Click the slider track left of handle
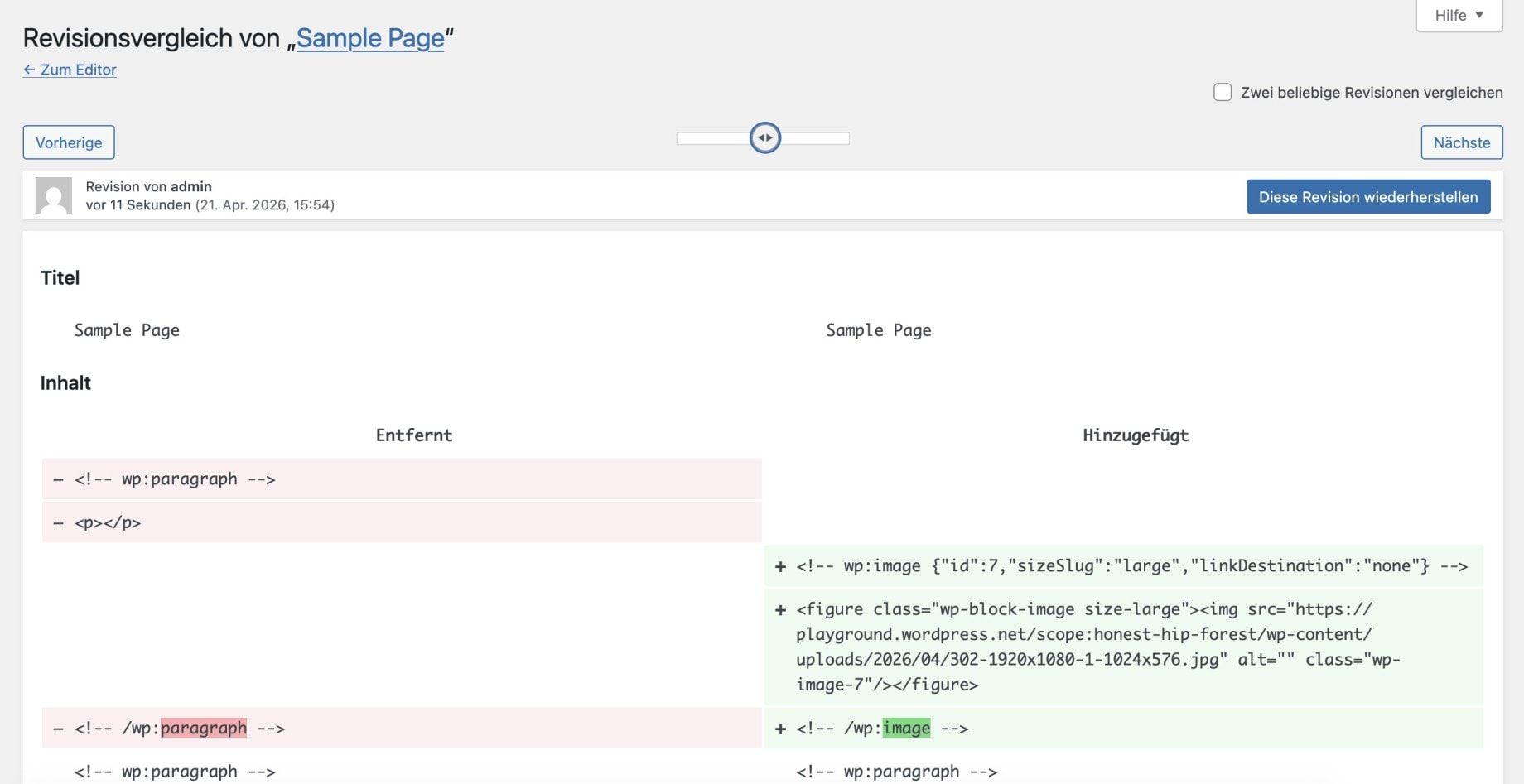The image size is (1524, 784). 713,138
